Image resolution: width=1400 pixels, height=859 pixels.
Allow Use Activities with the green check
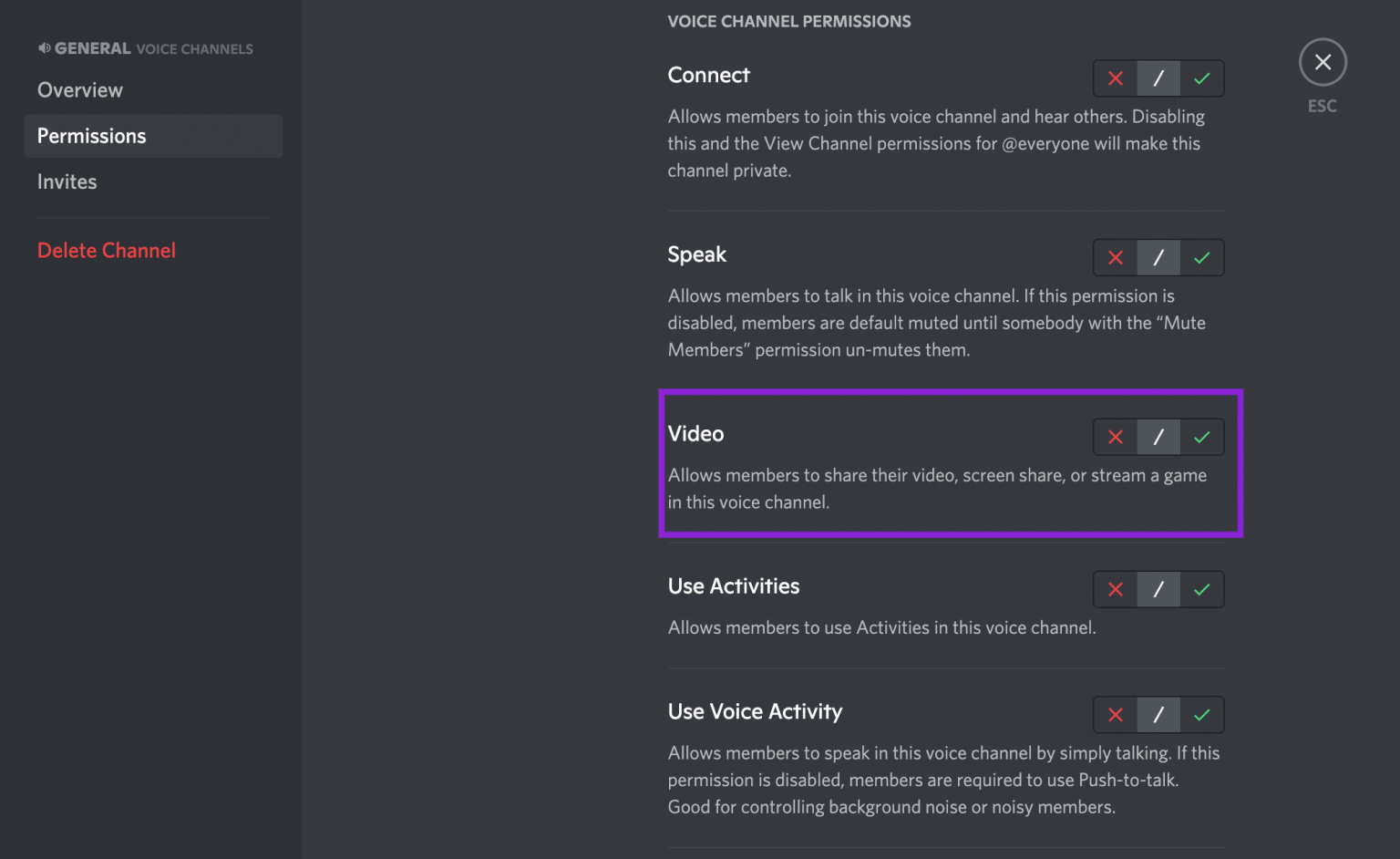(1201, 589)
